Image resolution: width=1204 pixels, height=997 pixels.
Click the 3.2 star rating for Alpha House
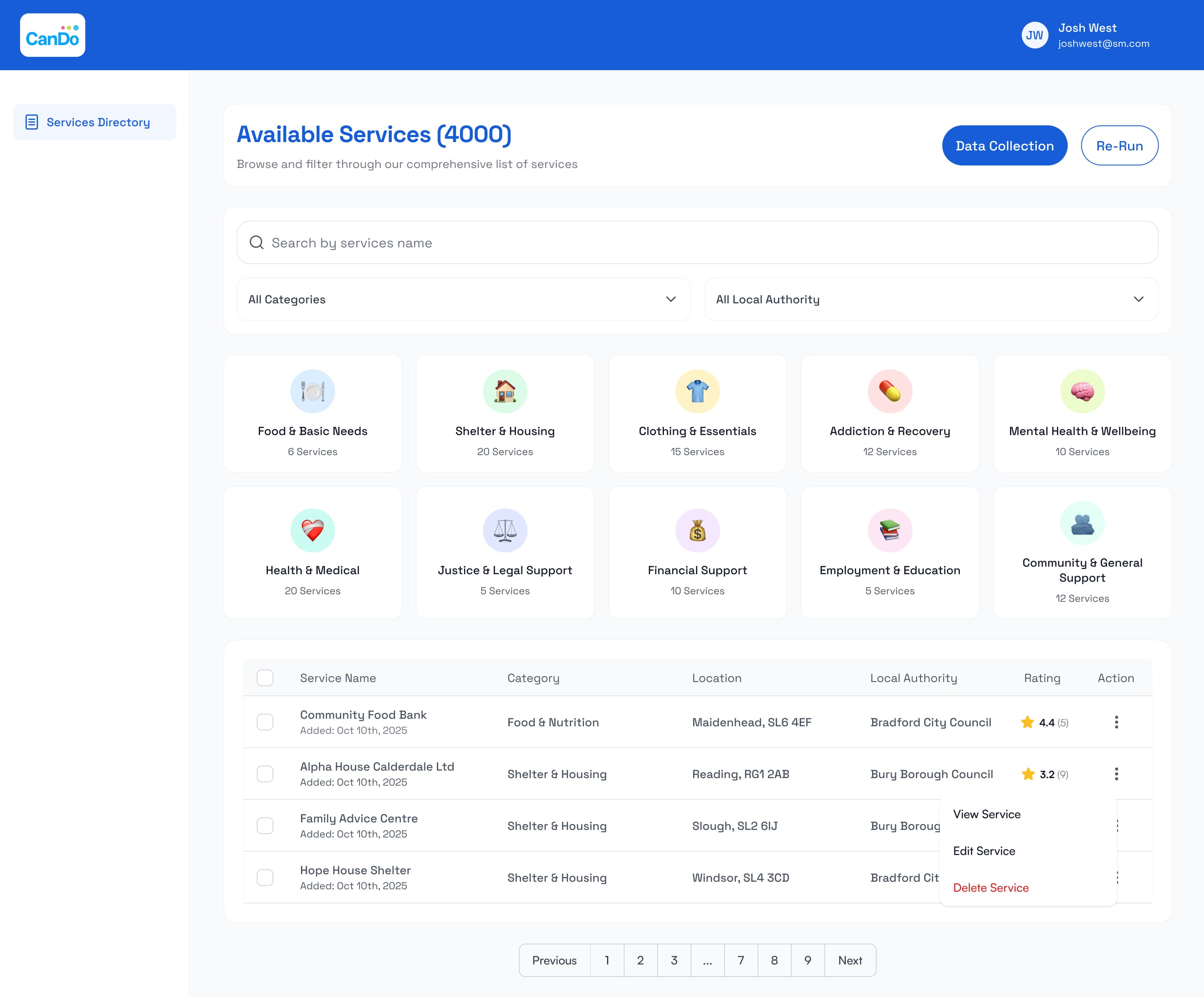(1045, 775)
